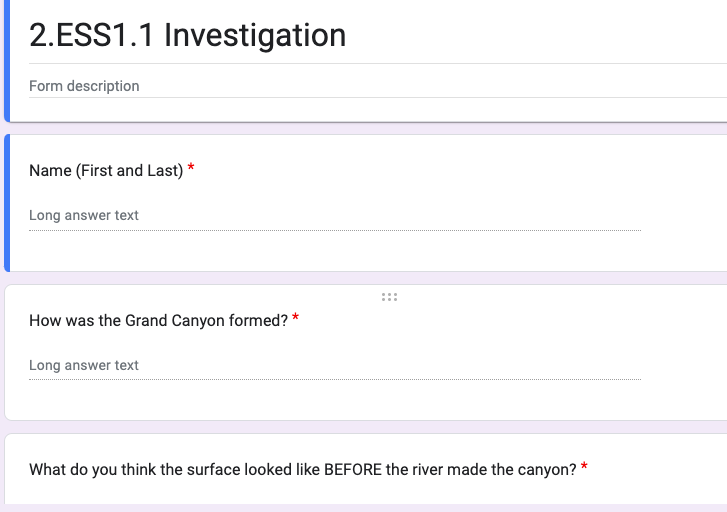
Task: Click the blue left edge of the Name card
Action: 7,203
